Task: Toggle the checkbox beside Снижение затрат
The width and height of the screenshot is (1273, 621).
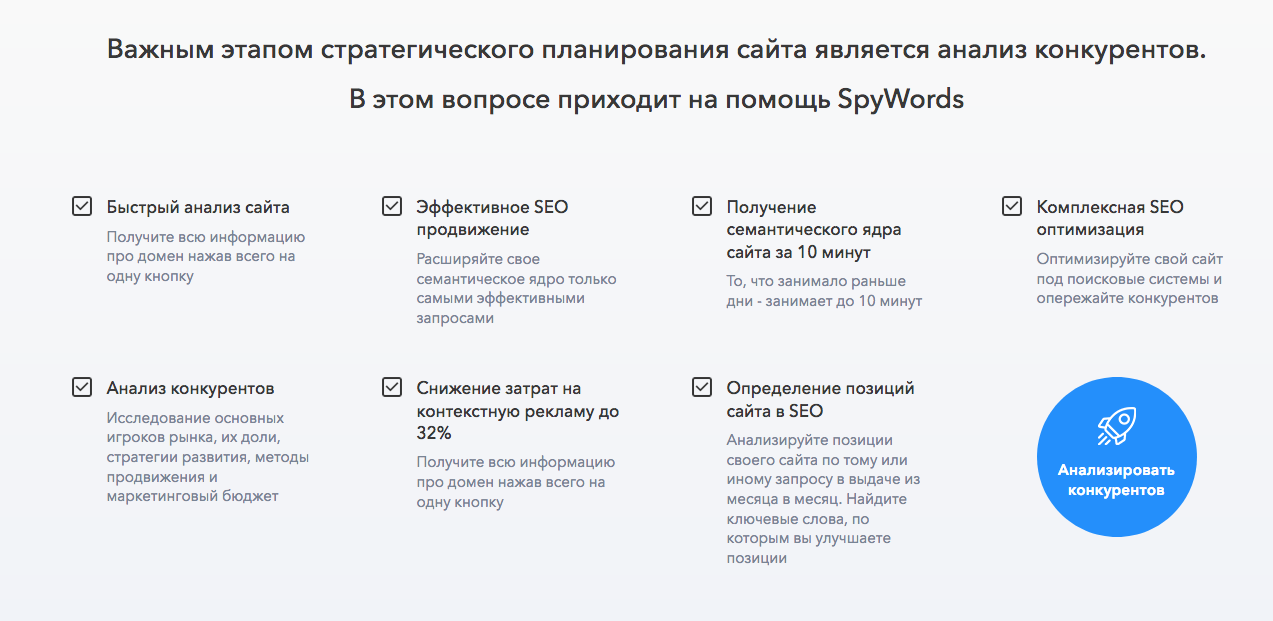Action: 392,387
